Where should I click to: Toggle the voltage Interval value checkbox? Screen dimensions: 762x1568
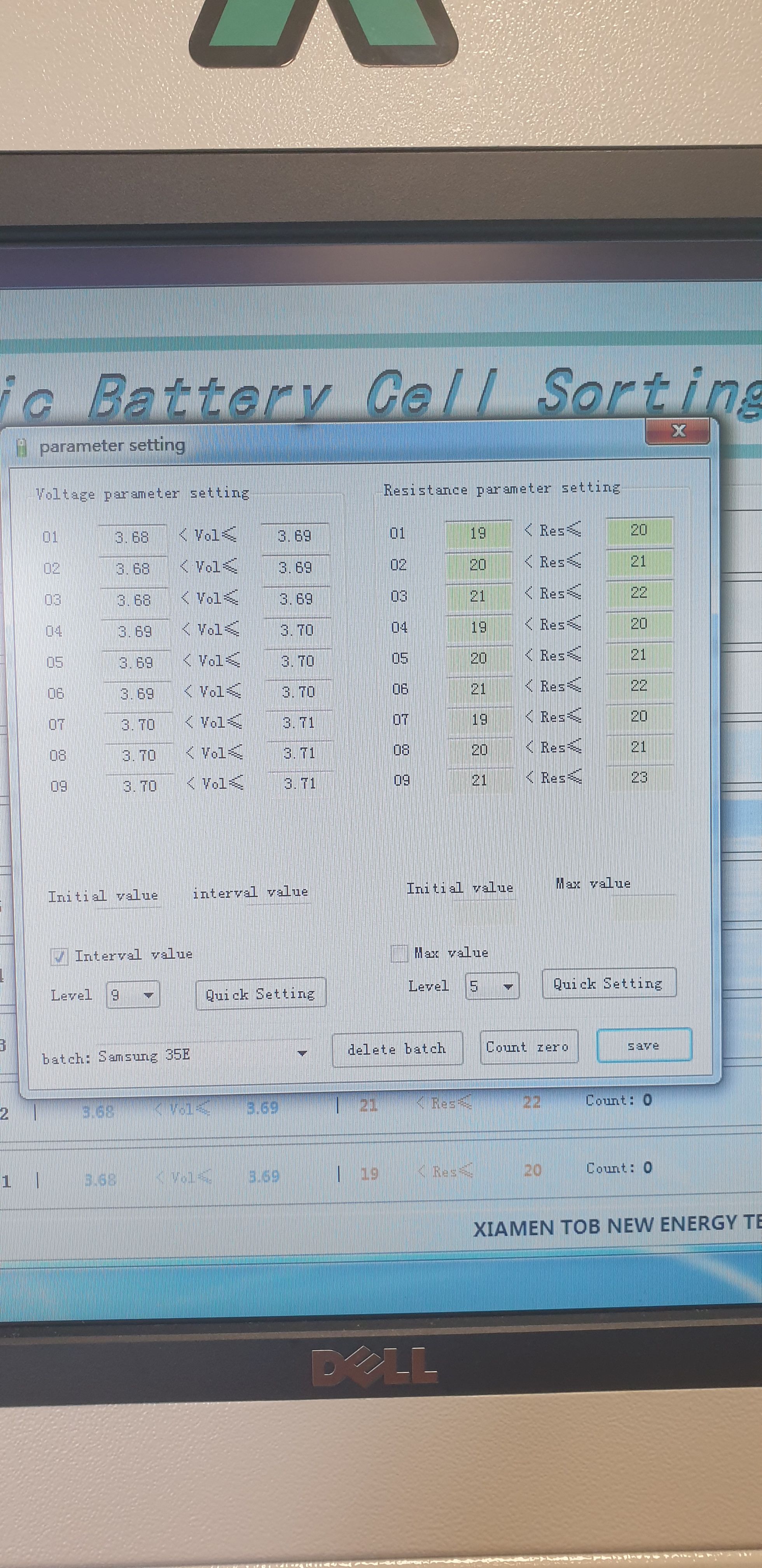(59, 956)
